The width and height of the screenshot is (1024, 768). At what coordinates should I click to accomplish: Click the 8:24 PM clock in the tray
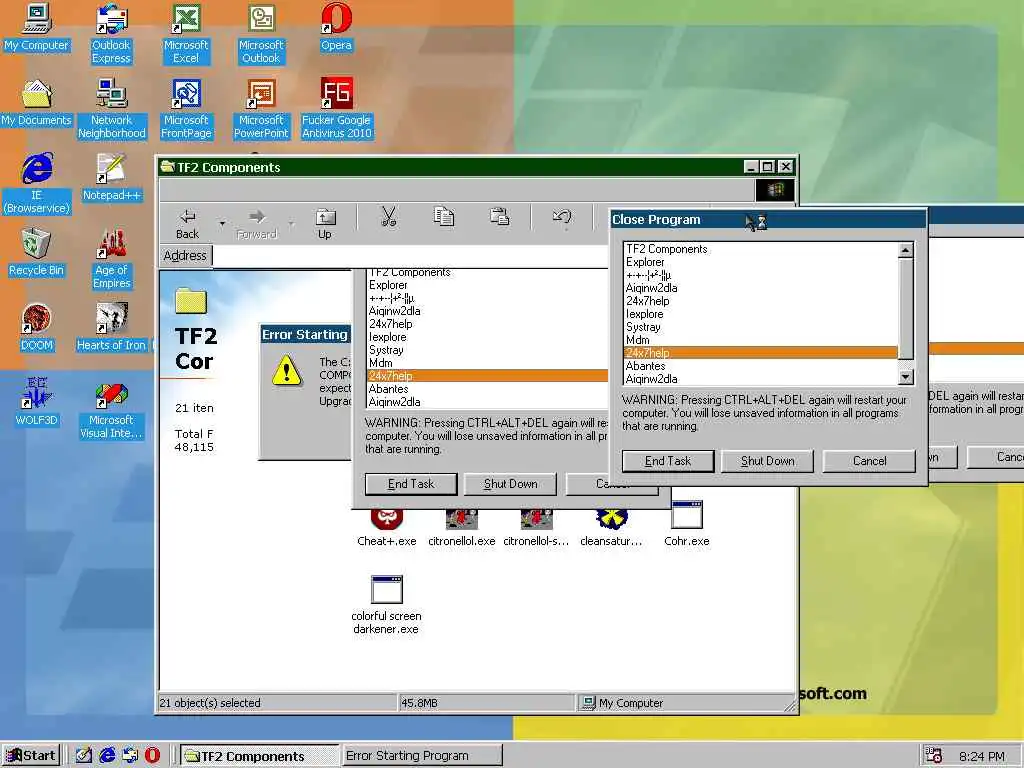pyautogui.click(x=982, y=756)
